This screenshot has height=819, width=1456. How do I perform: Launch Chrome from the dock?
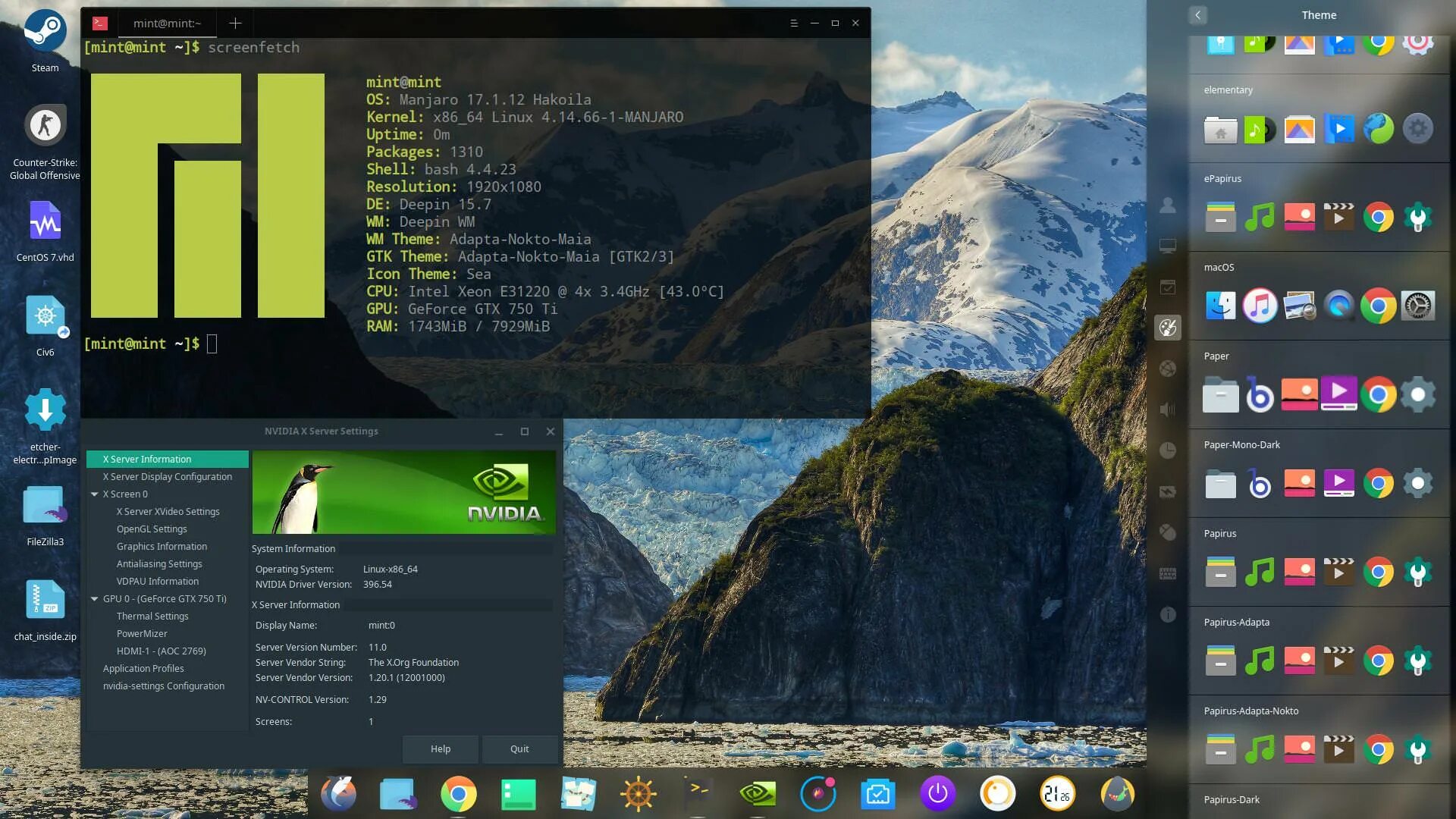click(x=458, y=794)
